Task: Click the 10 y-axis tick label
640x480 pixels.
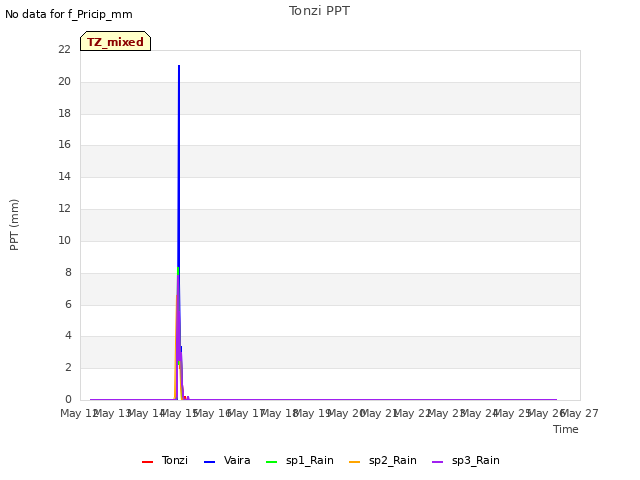Action: pyautogui.click(x=64, y=240)
